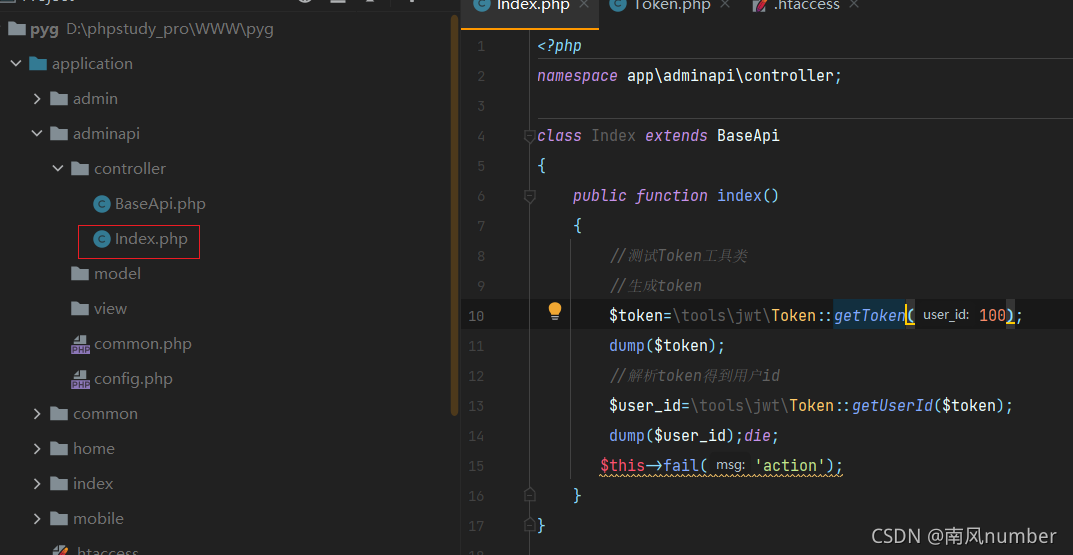1073x555 pixels.
Task: Fold the class Index block at line 4
Action: (x=529, y=136)
